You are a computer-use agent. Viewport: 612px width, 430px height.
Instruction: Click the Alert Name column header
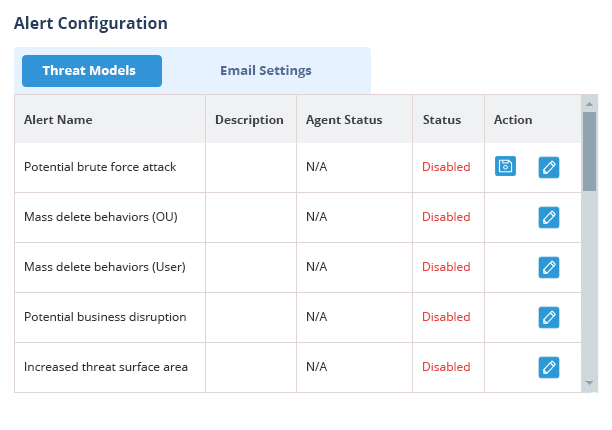pos(58,120)
